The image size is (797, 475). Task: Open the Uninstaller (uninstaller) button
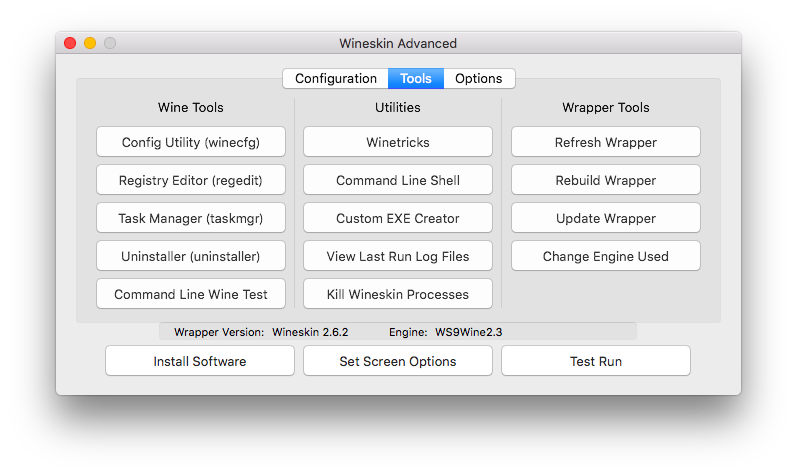pyautogui.click(x=191, y=256)
